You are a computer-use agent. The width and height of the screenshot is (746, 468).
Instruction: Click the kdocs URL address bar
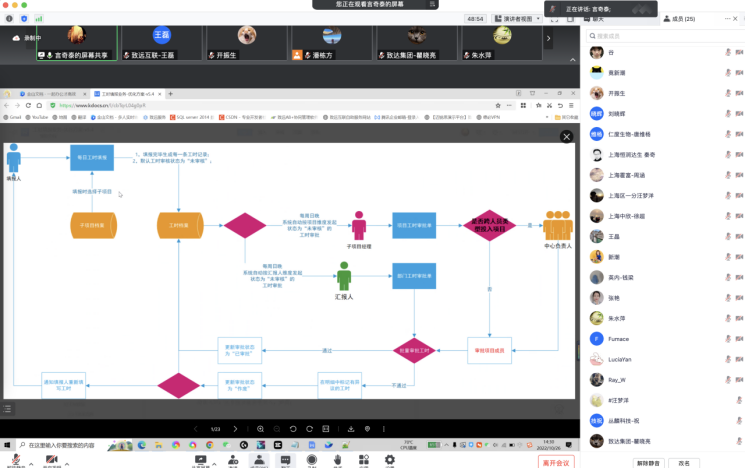click(271, 106)
